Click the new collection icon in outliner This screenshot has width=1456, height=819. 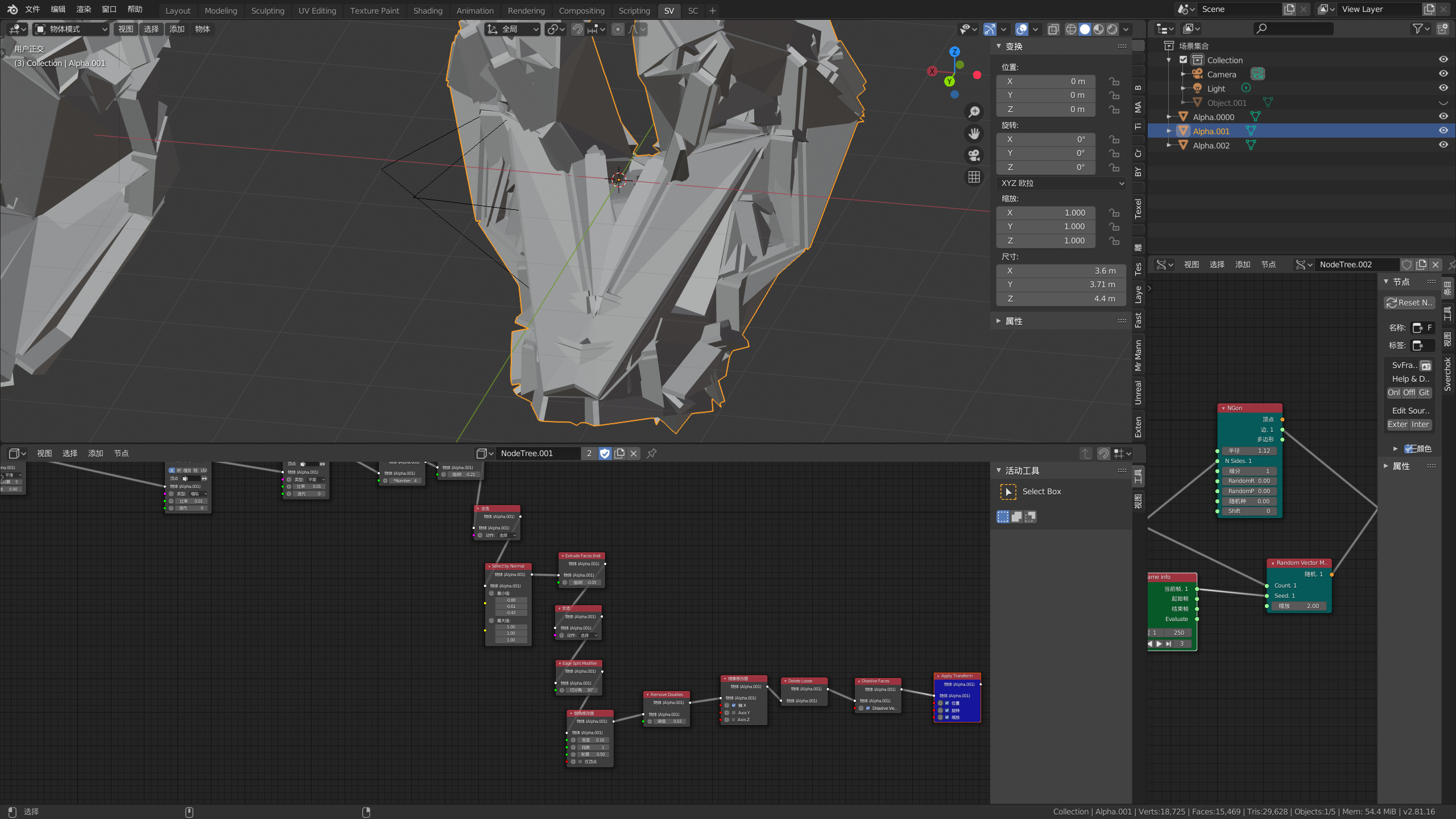click(x=1443, y=28)
